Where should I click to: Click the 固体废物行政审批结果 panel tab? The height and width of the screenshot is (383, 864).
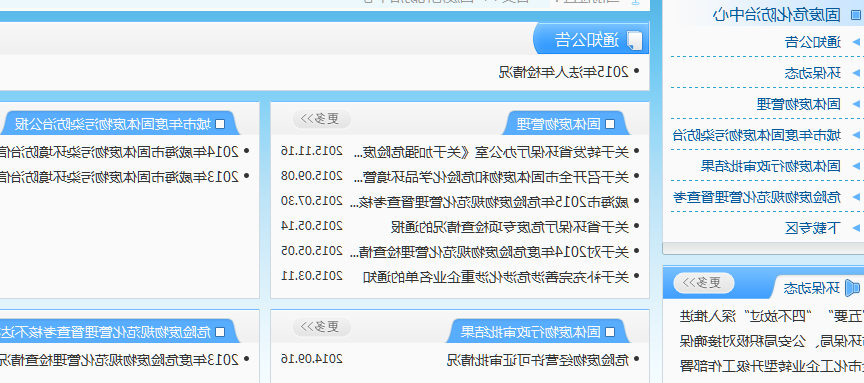coord(531,332)
